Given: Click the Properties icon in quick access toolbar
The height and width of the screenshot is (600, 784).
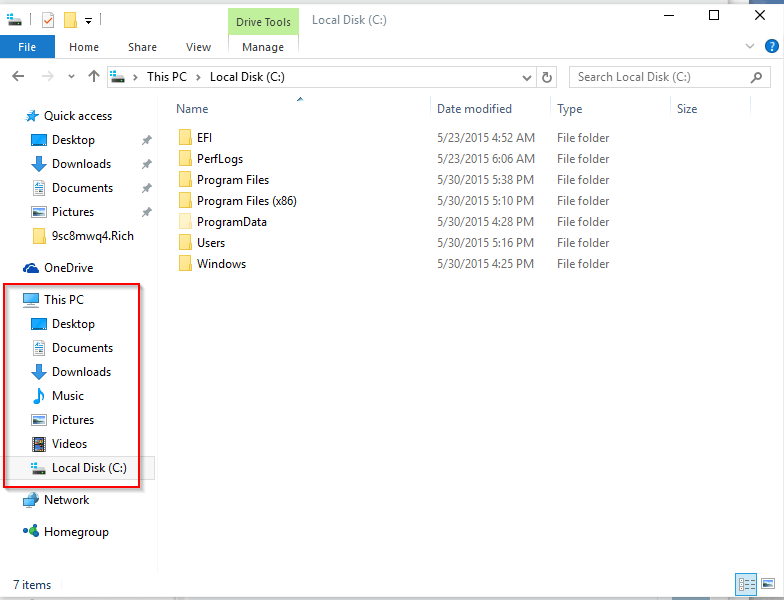Looking at the screenshot, I should coord(48,19).
